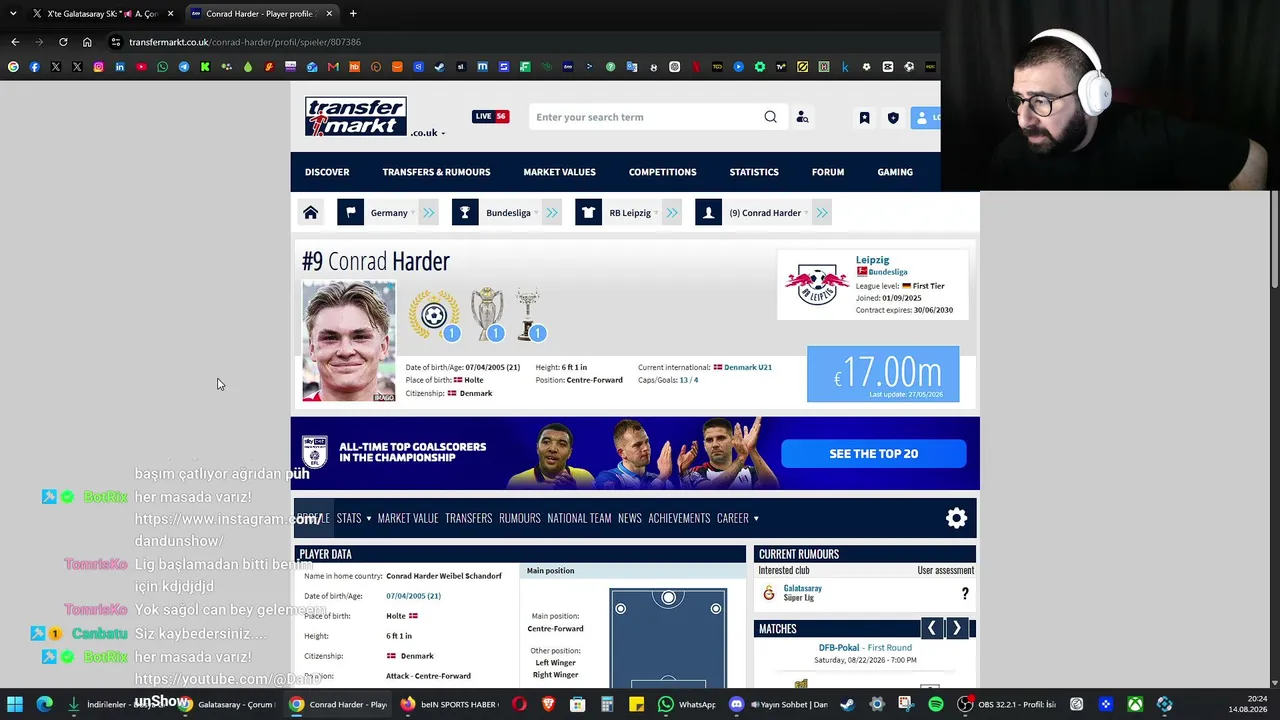
Task: Open the CAREER tab dropdown
Action: point(738,518)
